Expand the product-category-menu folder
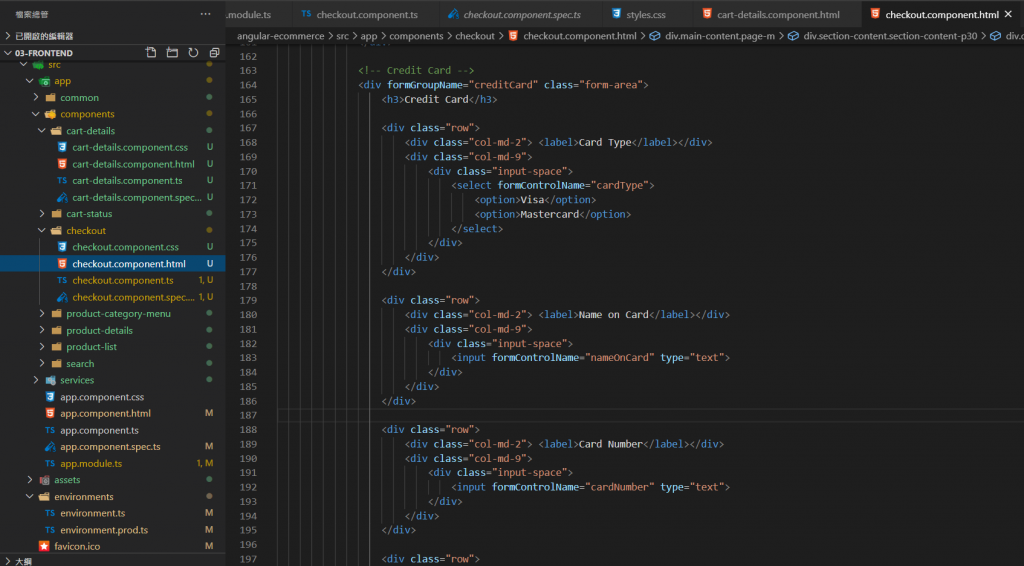 click(42, 313)
